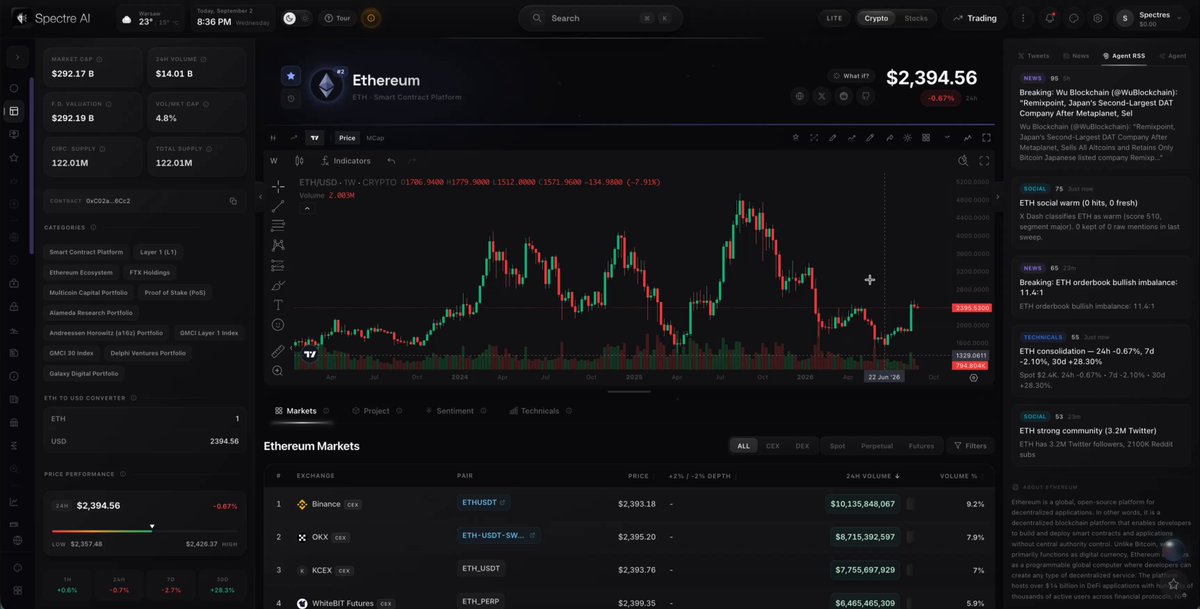Viewport: 1200px width, 609px height.
Task: Expand the right panel using chart-edge arrow
Action: tap(997, 197)
